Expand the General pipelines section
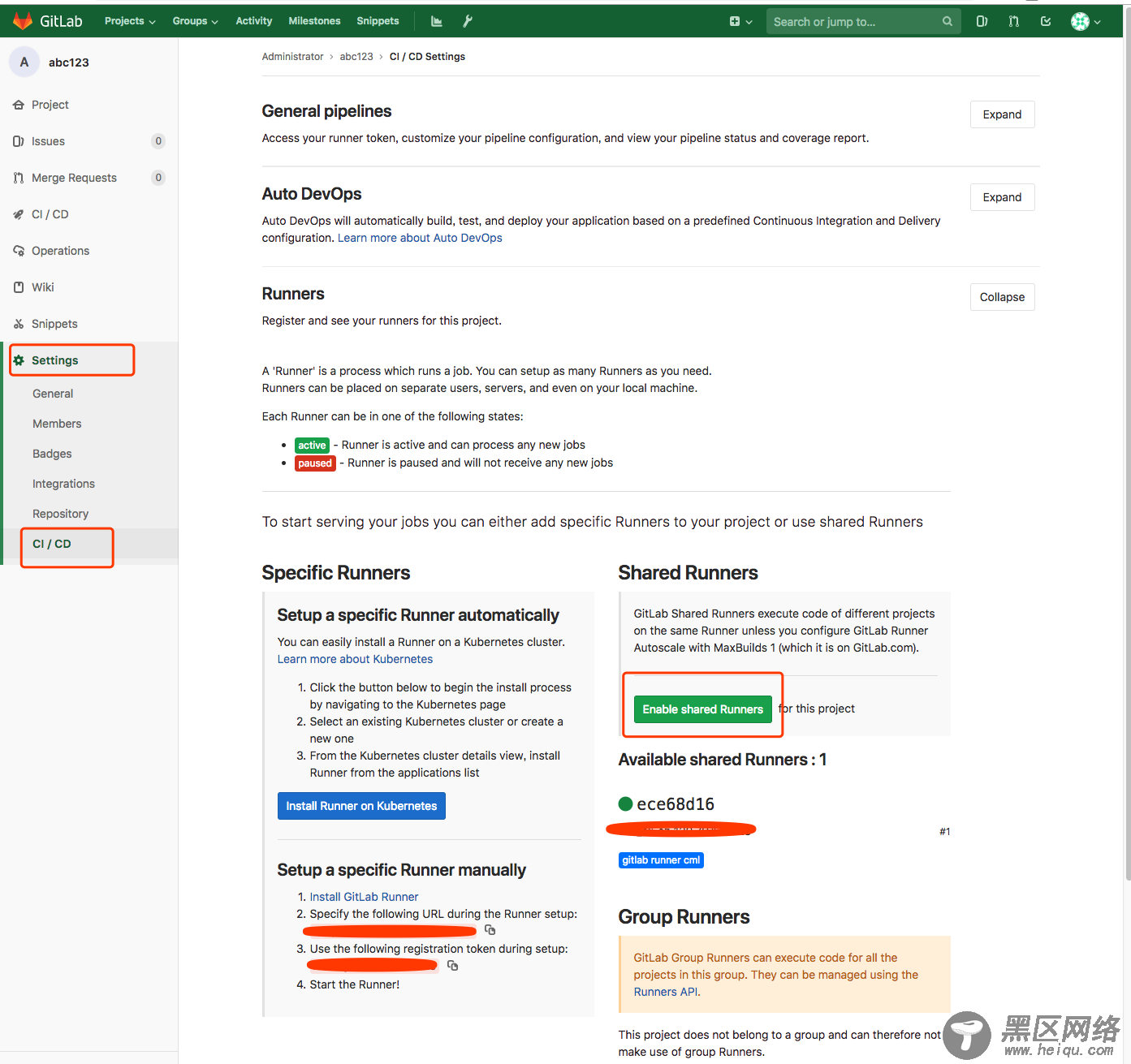Screen dimensions: 1131x1064 tap(1002, 114)
